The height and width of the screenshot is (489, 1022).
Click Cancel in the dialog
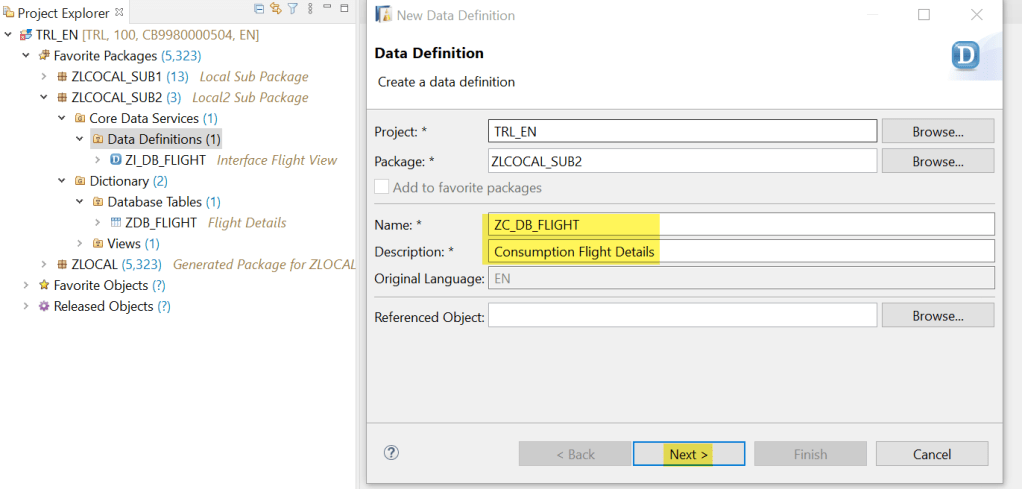[x=931, y=454]
